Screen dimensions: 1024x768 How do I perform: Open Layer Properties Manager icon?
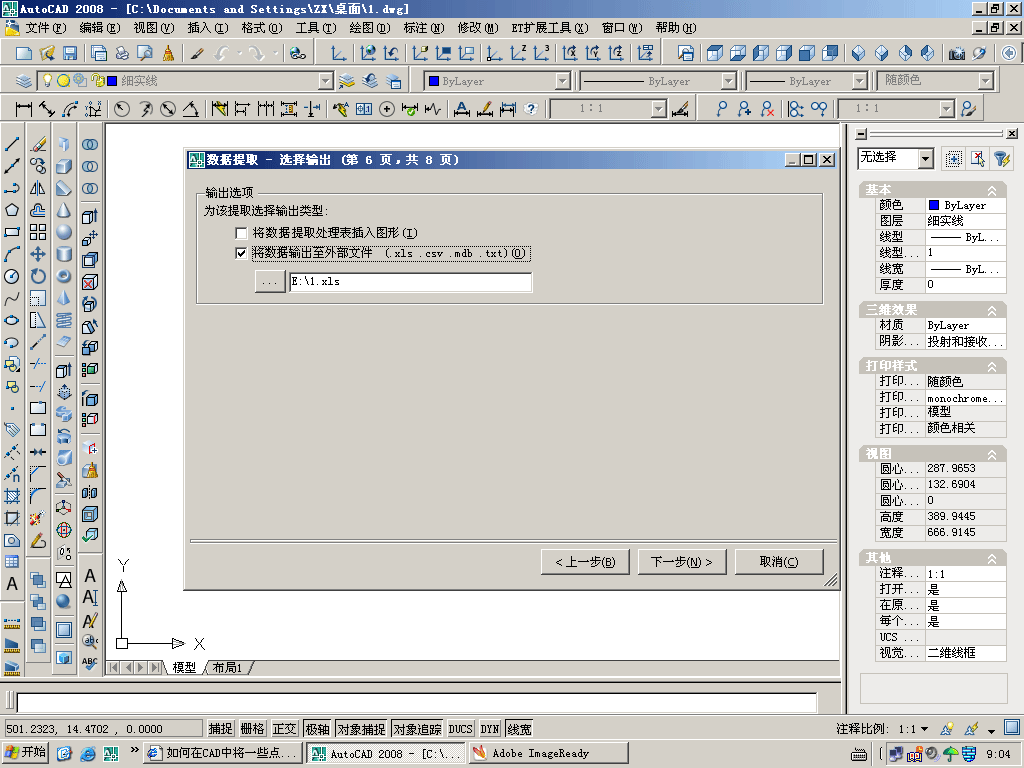click(24, 81)
